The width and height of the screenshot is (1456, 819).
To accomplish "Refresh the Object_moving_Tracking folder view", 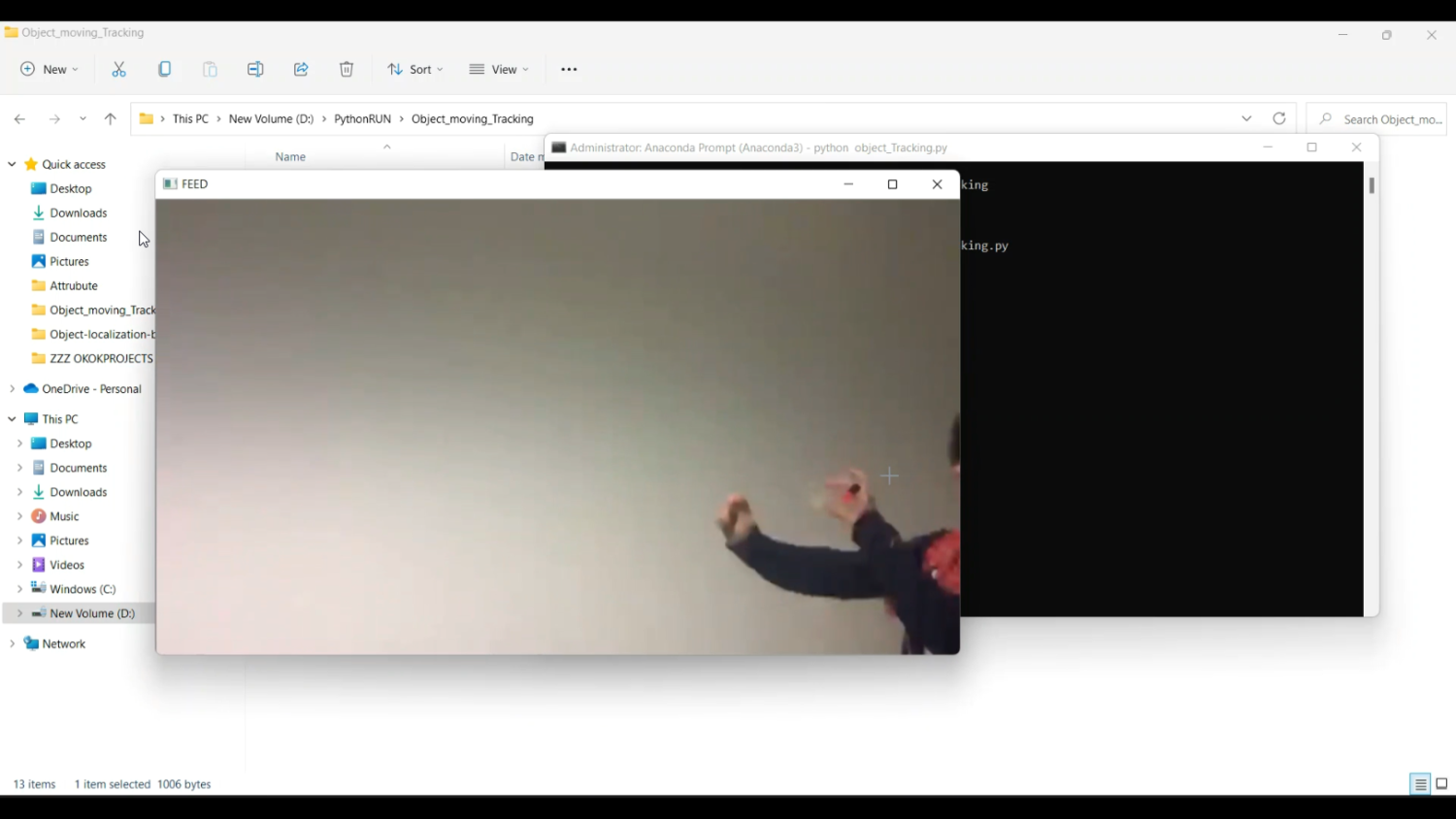I will pos(1279,118).
